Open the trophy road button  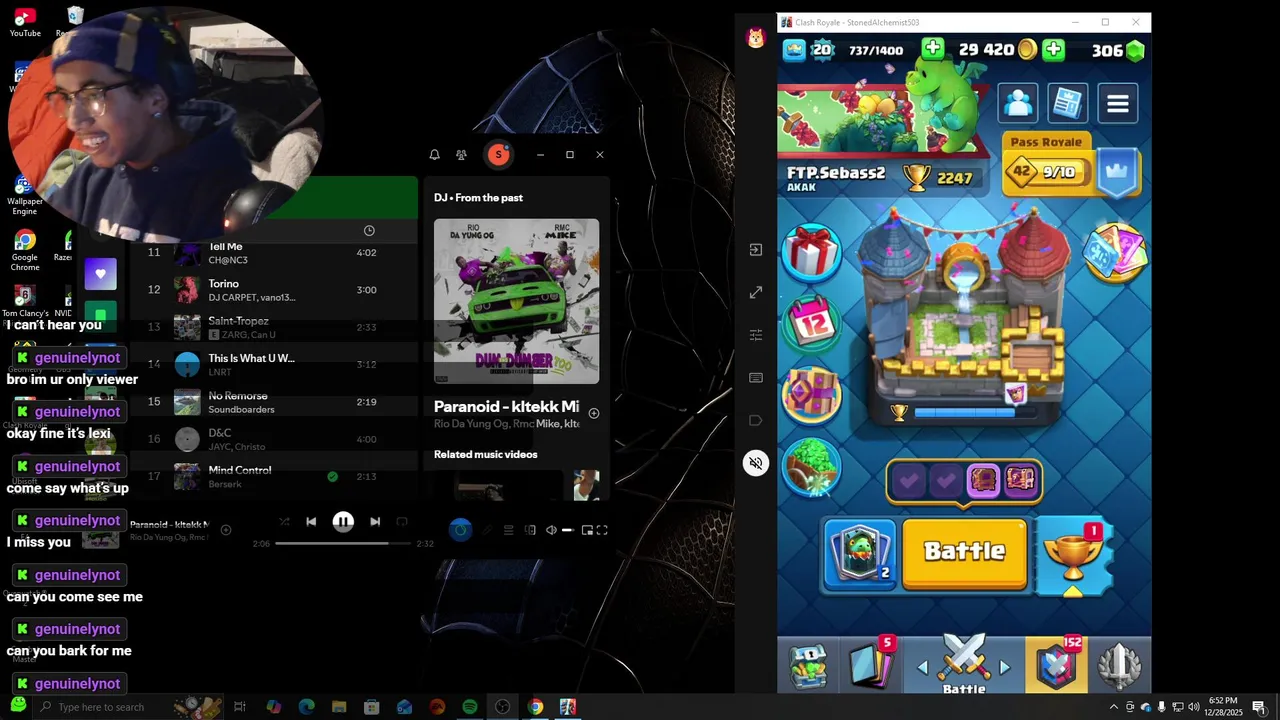1073,557
